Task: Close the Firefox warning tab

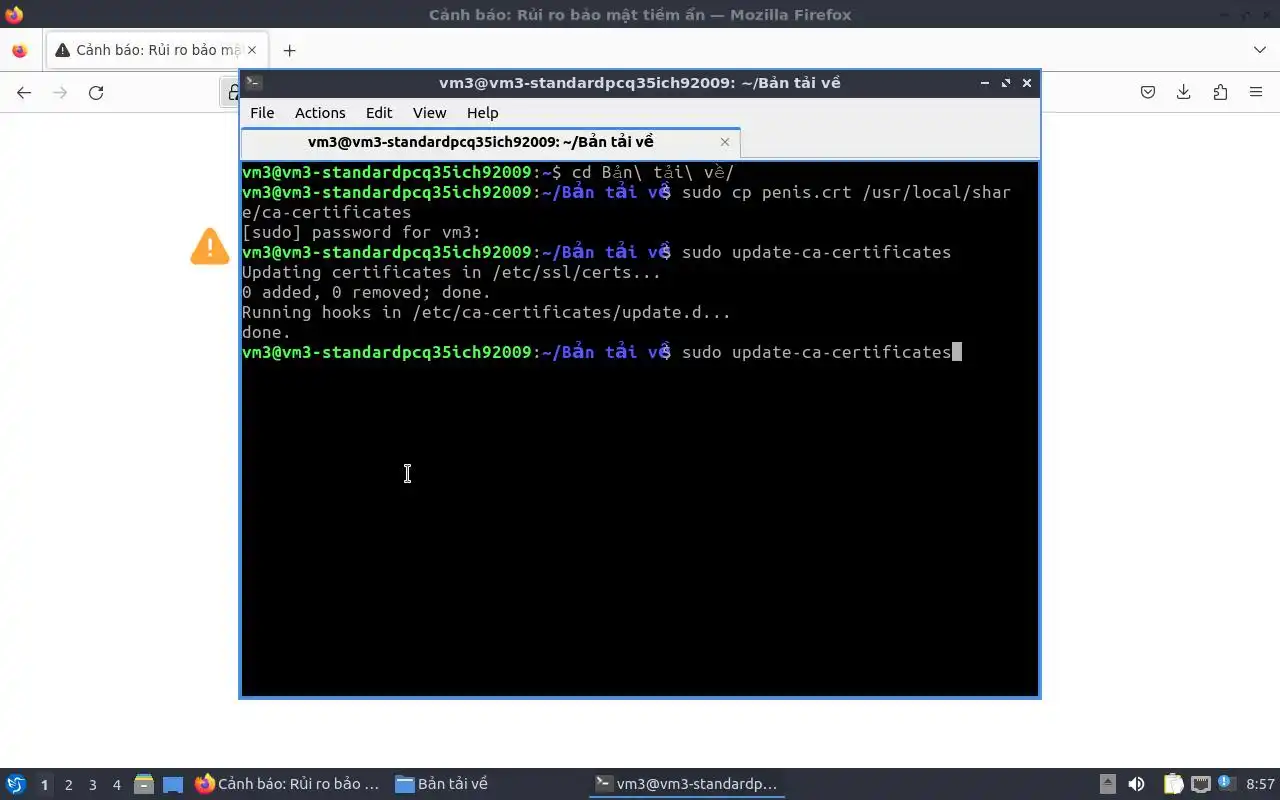Action: coord(252,50)
